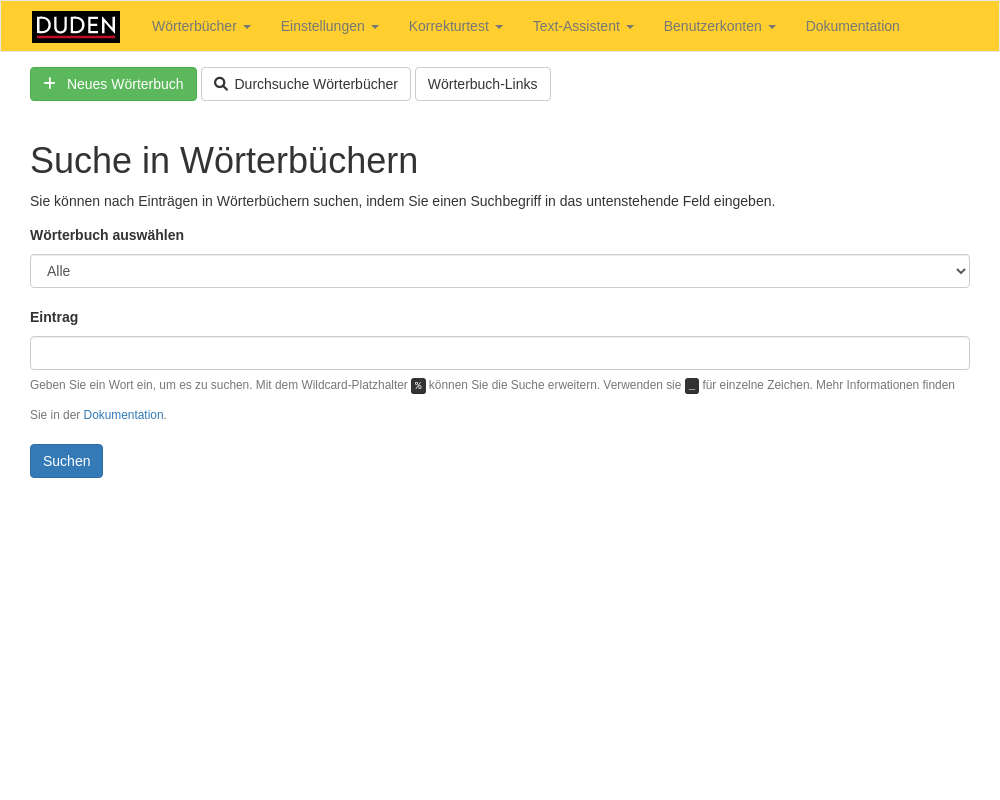Open the Benutzerkonten menu

(719, 26)
